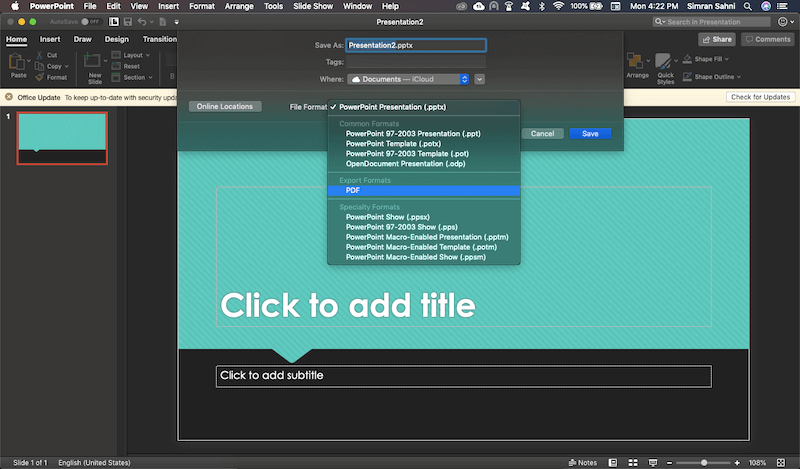Open Notes pane from status bar
Viewport: 800px width, 469px height.
tap(582, 462)
